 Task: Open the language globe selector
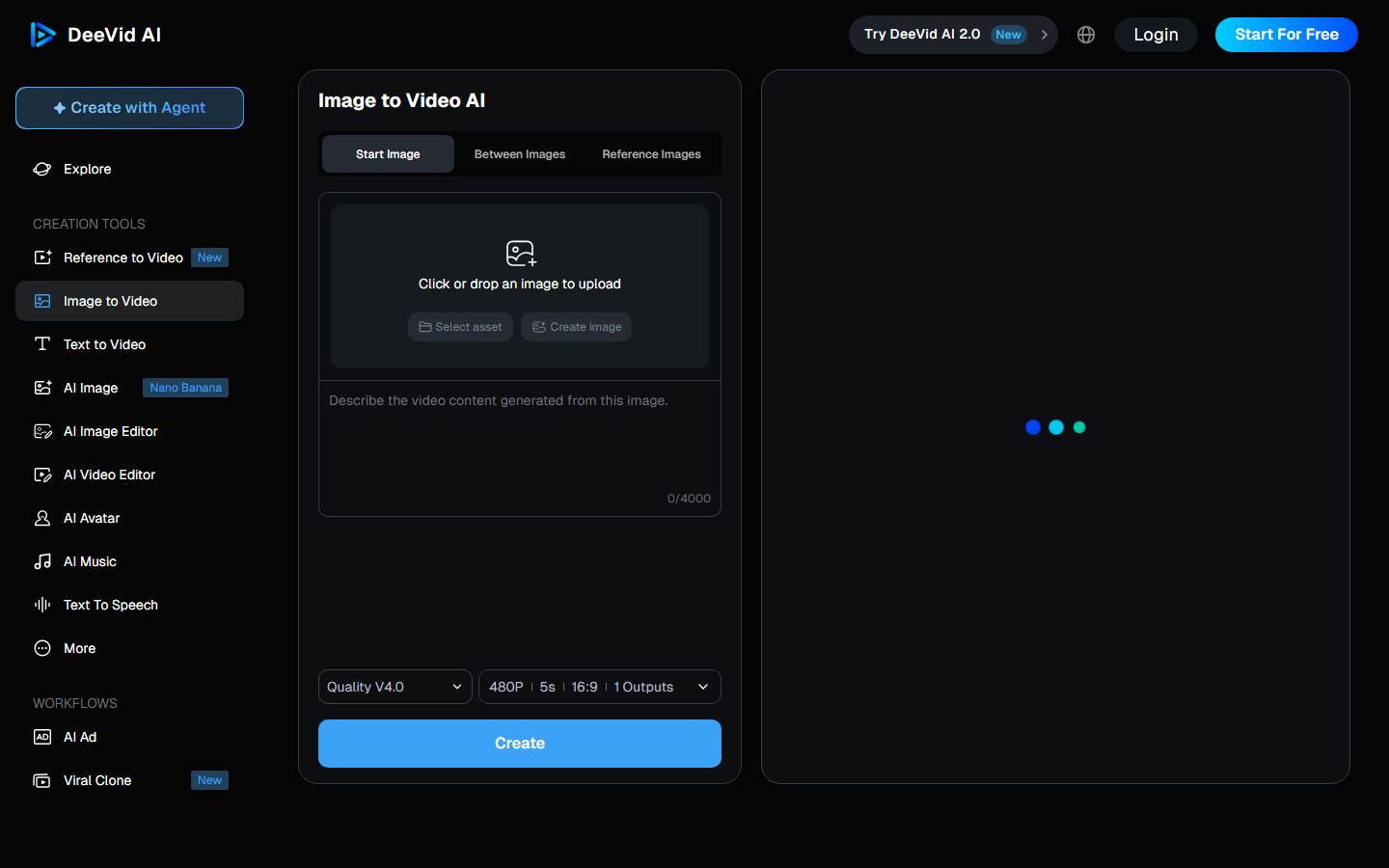coord(1086,35)
